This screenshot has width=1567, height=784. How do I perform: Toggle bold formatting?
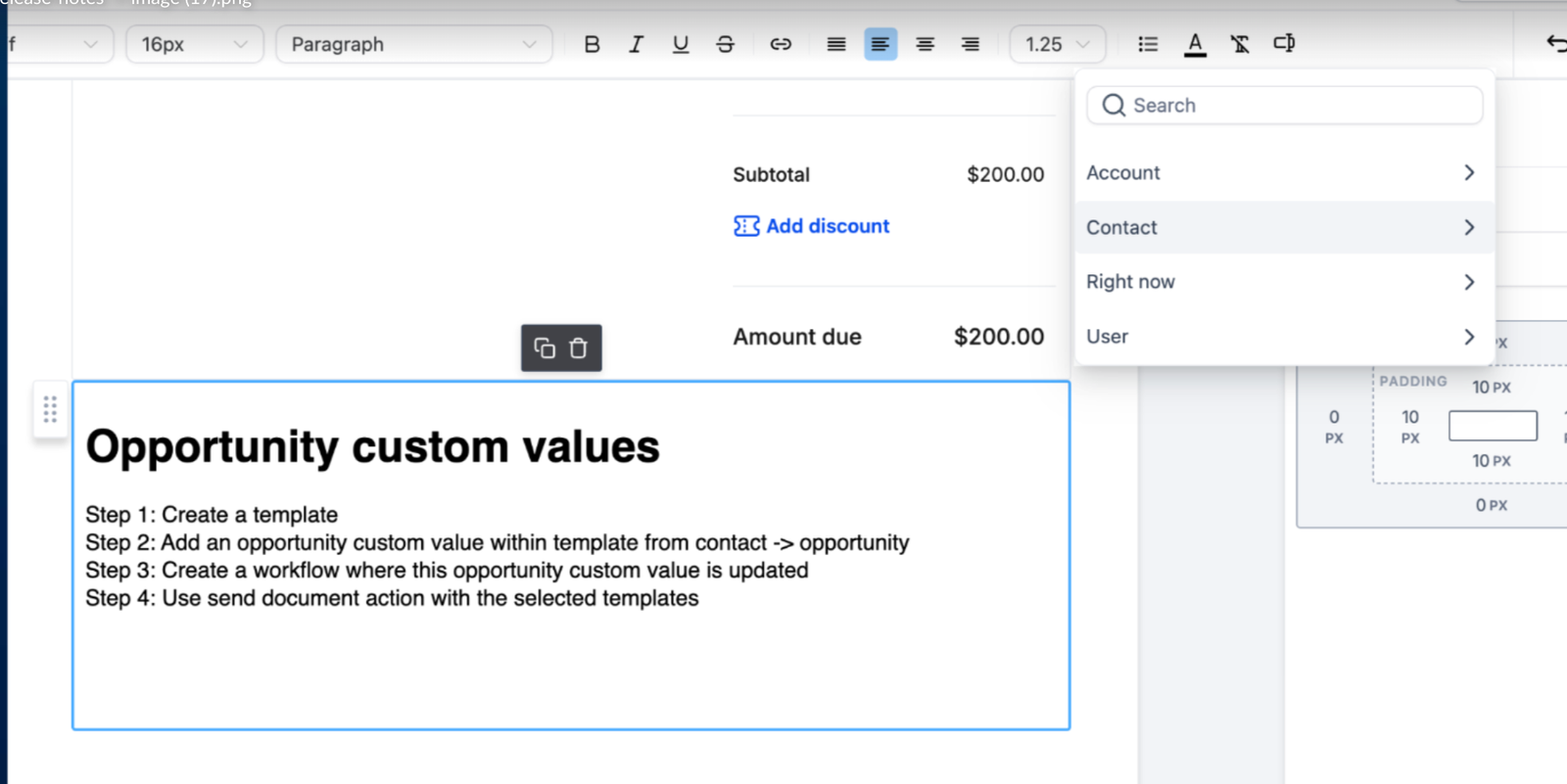592,44
